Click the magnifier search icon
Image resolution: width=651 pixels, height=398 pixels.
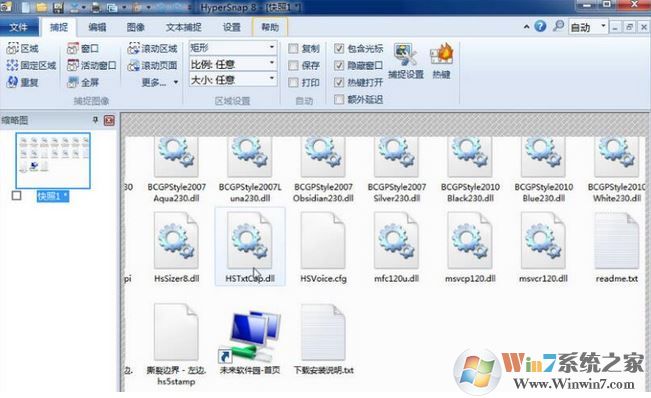click(x=558, y=26)
